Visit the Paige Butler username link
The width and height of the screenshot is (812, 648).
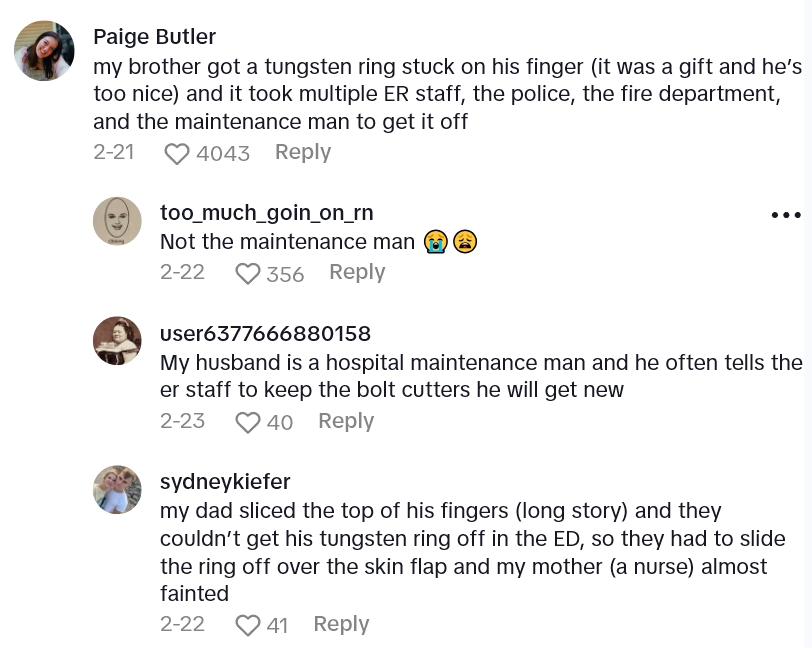point(154,37)
